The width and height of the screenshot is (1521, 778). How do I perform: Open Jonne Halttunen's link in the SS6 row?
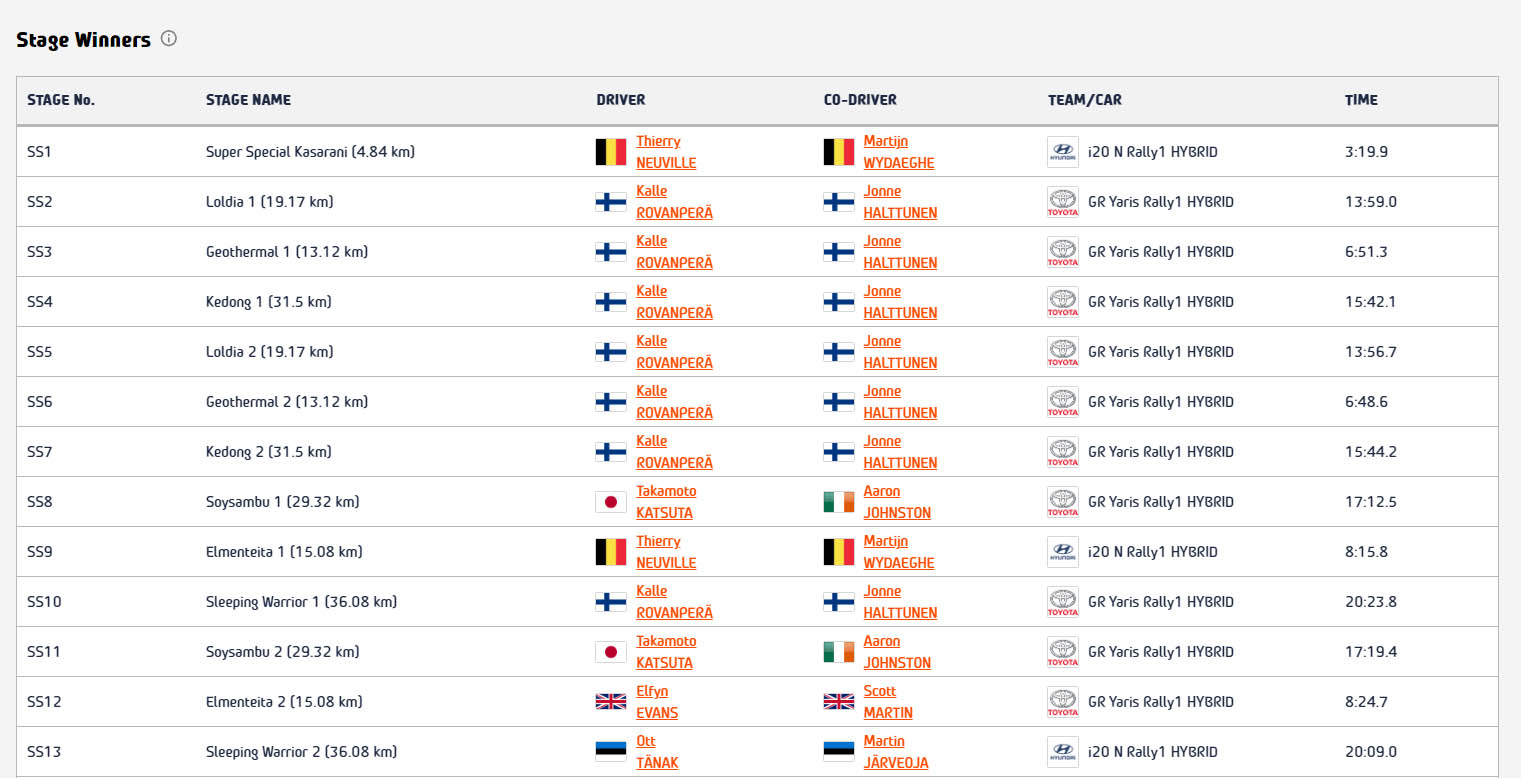(x=900, y=402)
